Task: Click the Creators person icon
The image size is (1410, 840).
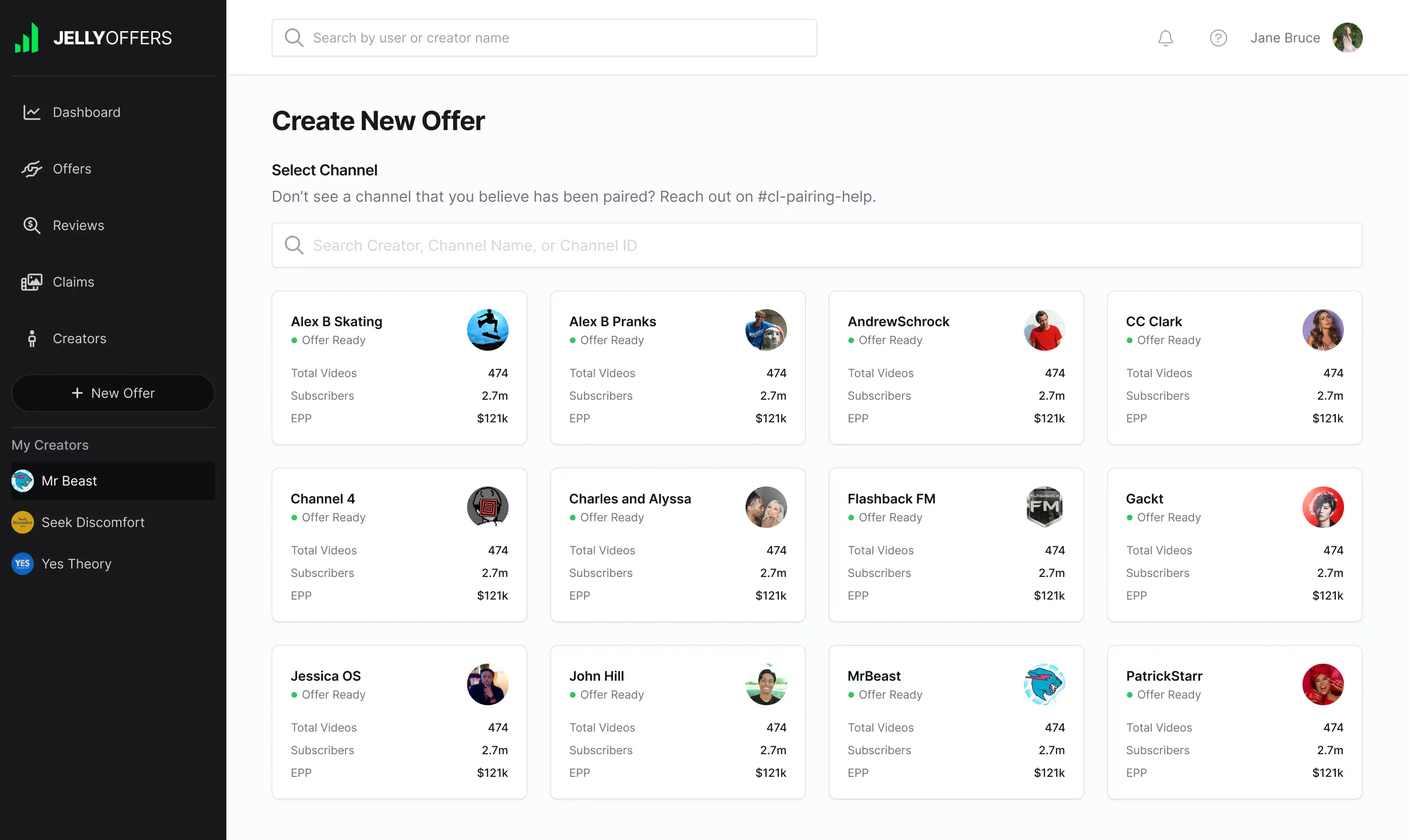Action: click(x=32, y=338)
